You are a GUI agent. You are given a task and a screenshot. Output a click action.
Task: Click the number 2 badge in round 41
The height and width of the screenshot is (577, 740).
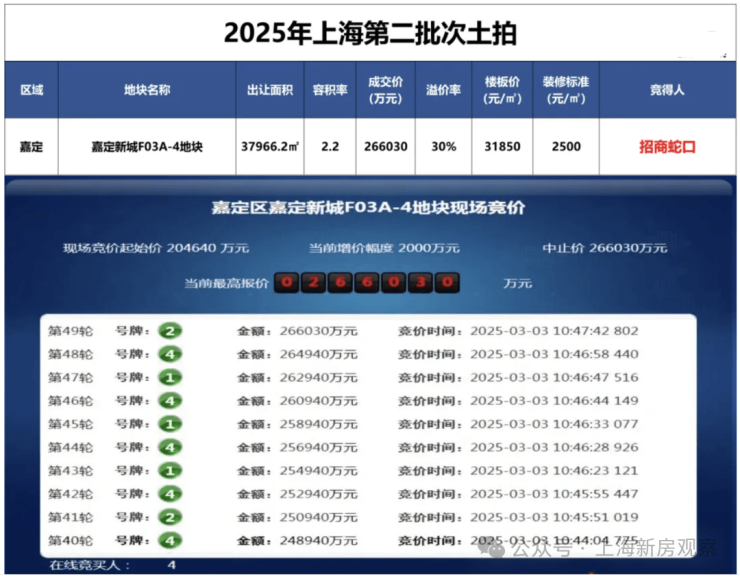(171, 517)
